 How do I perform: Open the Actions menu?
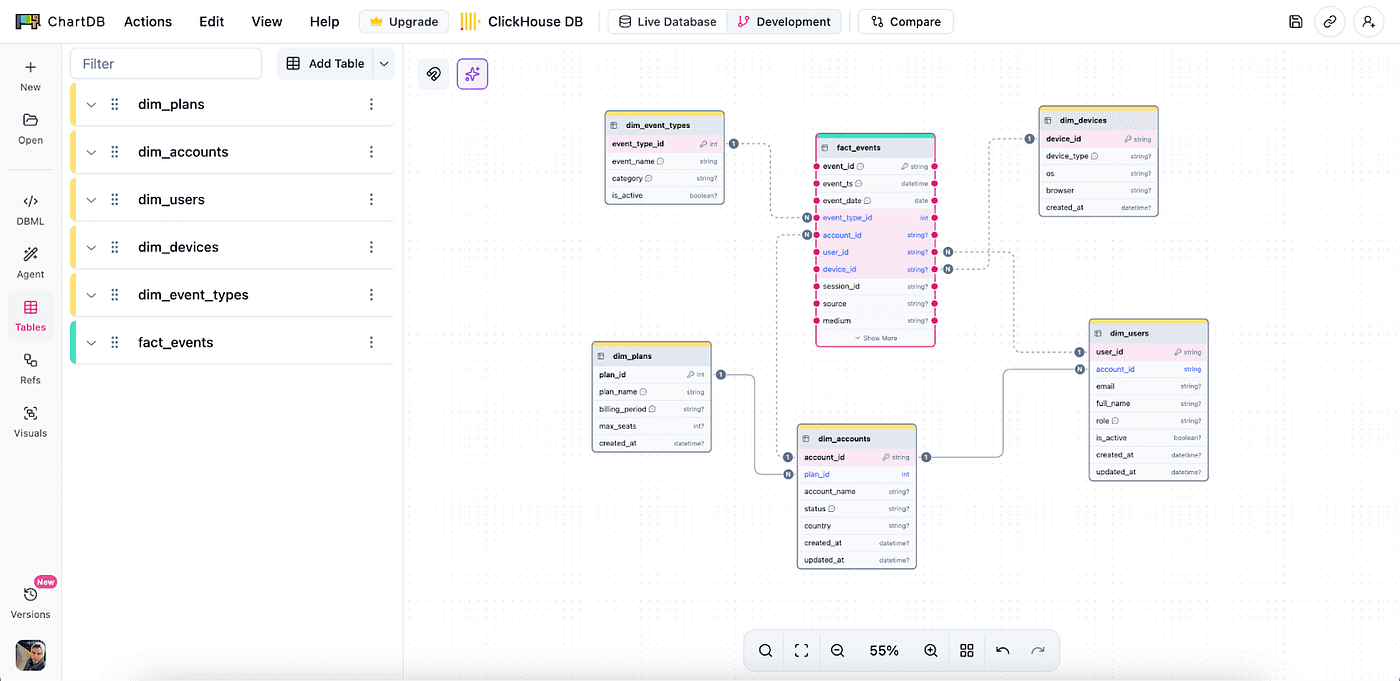[148, 21]
